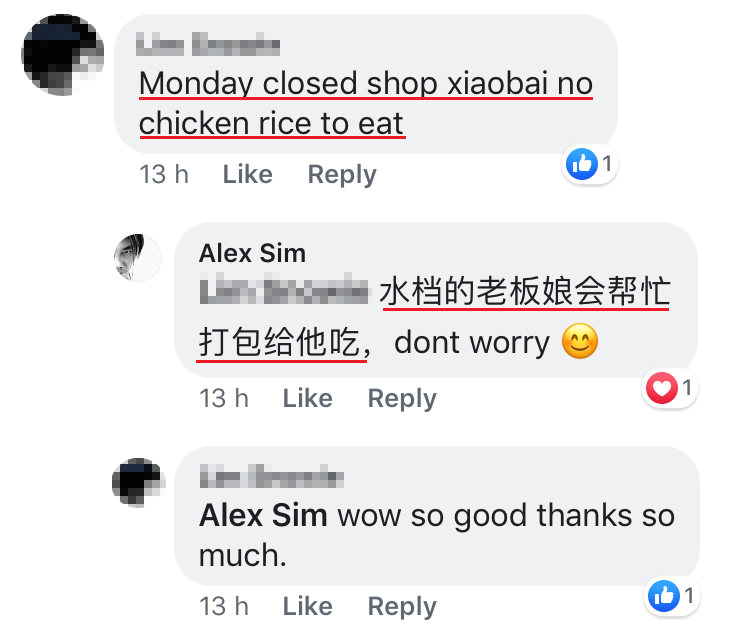Like Alex Sim's Chinese reply
Image resolution: width=748 pixels, height=629 pixels.
[x=308, y=398]
